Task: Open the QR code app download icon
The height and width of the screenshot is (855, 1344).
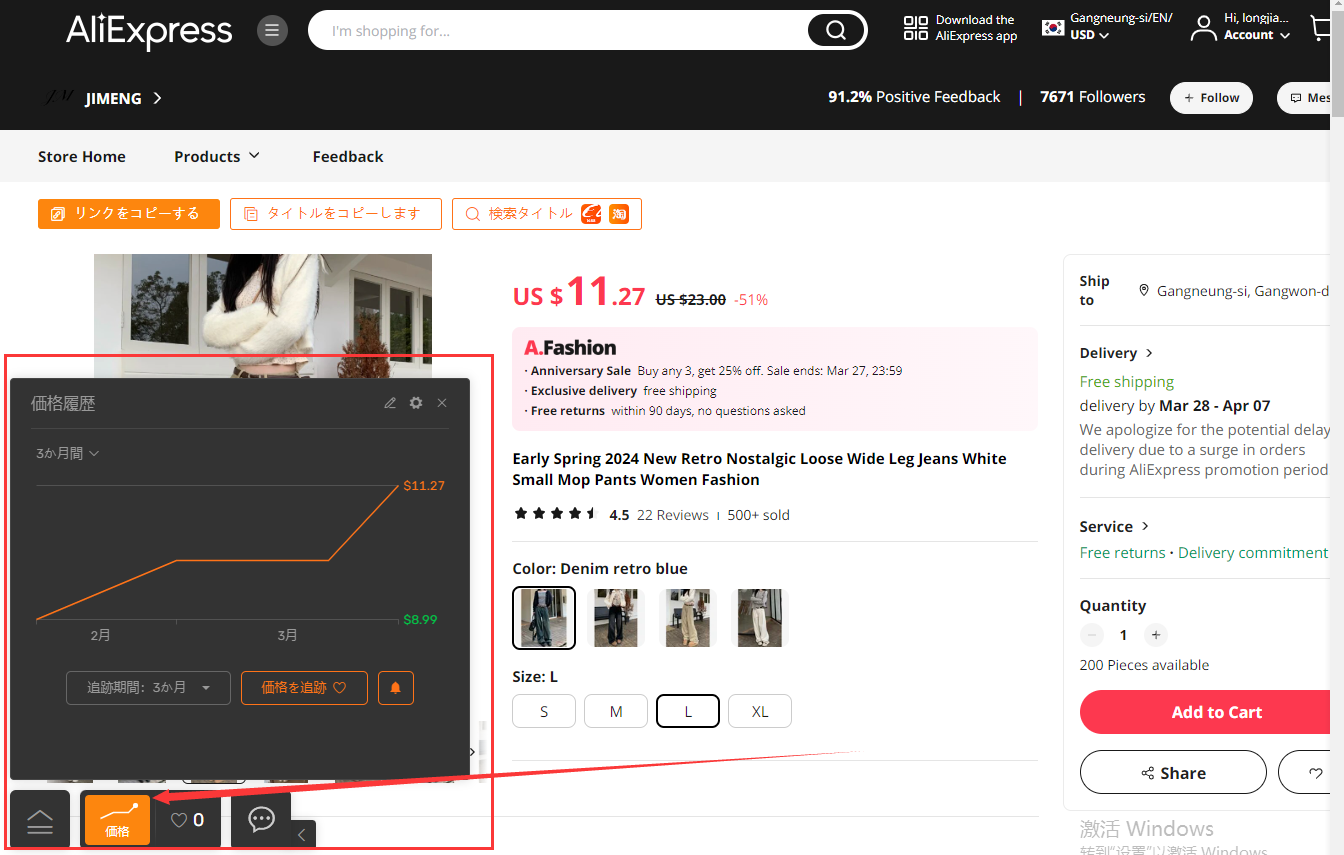Action: point(915,28)
